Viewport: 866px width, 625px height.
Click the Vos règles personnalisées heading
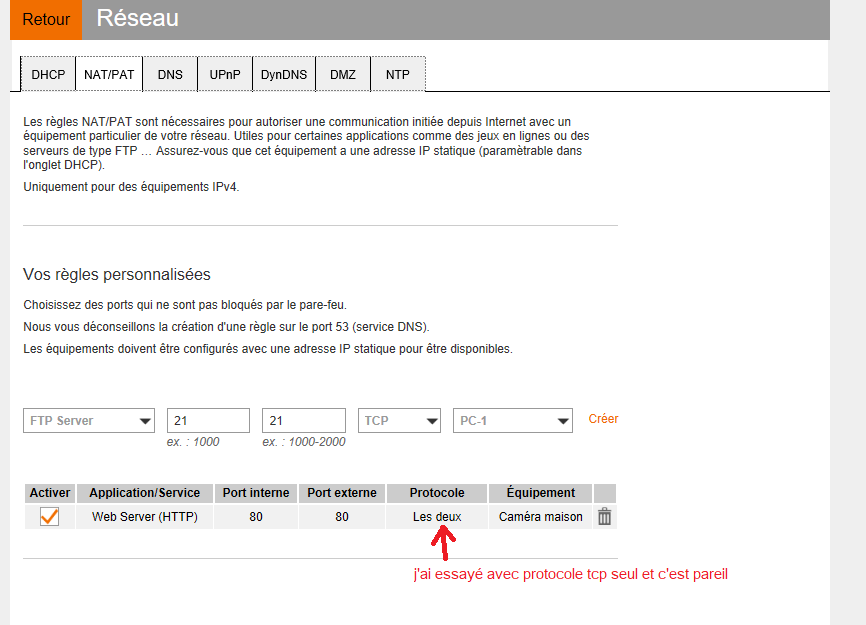tap(117, 275)
